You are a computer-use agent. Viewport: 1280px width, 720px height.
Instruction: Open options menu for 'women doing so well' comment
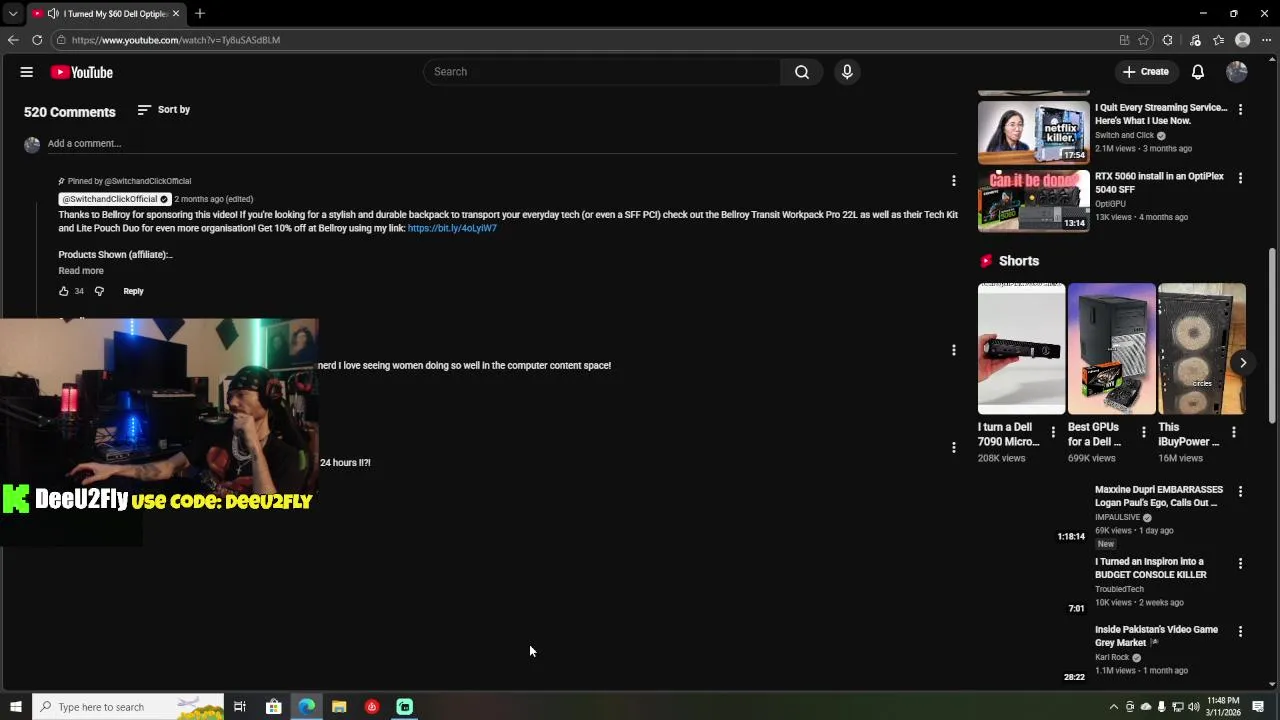pyautogui.click(x=954, y=350)
